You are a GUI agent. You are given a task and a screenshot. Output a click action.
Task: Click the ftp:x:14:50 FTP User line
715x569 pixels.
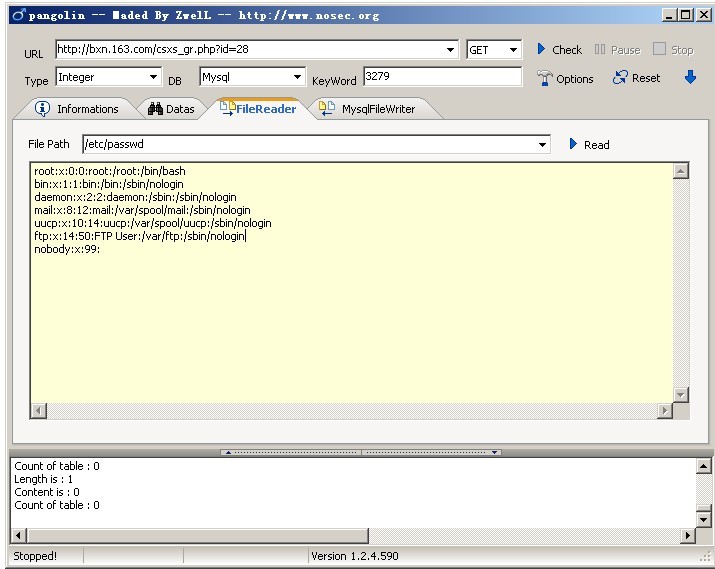point(140,236)
